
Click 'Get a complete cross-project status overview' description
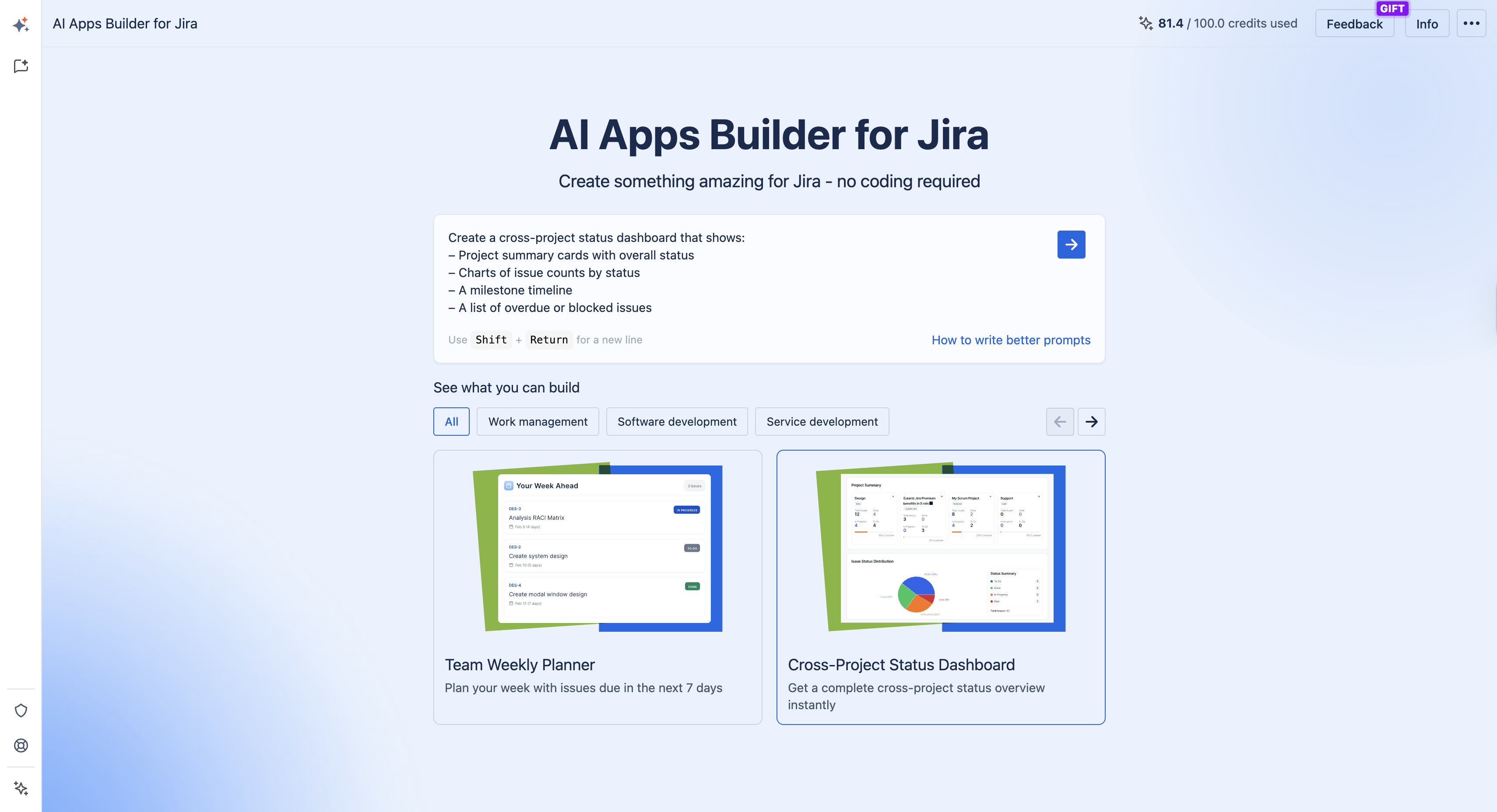(x=917, y=696)
